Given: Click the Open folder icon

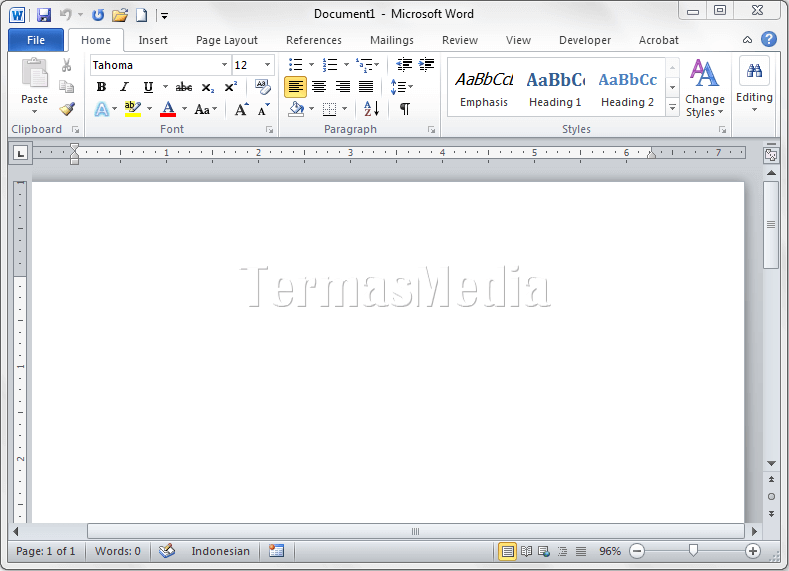Looking at the screenshot, I should tap(120, 15).
